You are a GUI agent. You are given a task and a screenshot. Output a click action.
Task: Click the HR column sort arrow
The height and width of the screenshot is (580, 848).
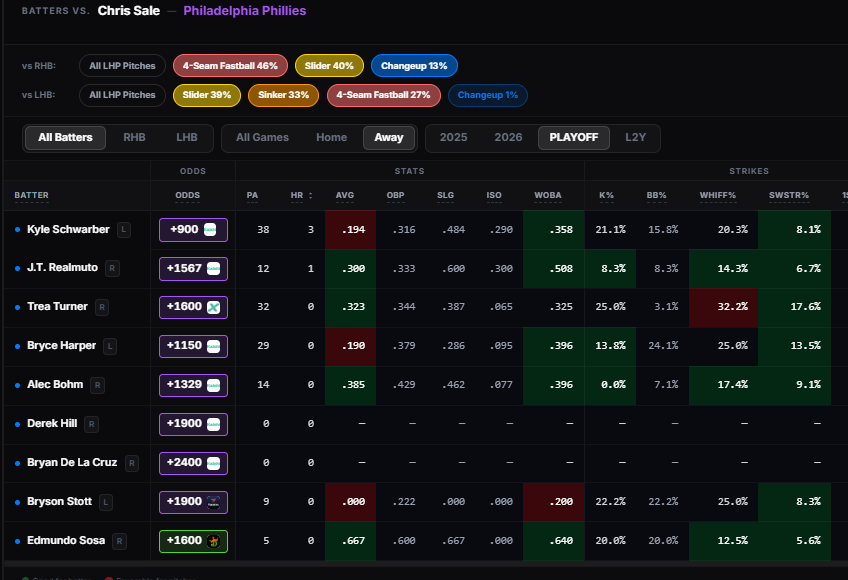tap(310, 195)
